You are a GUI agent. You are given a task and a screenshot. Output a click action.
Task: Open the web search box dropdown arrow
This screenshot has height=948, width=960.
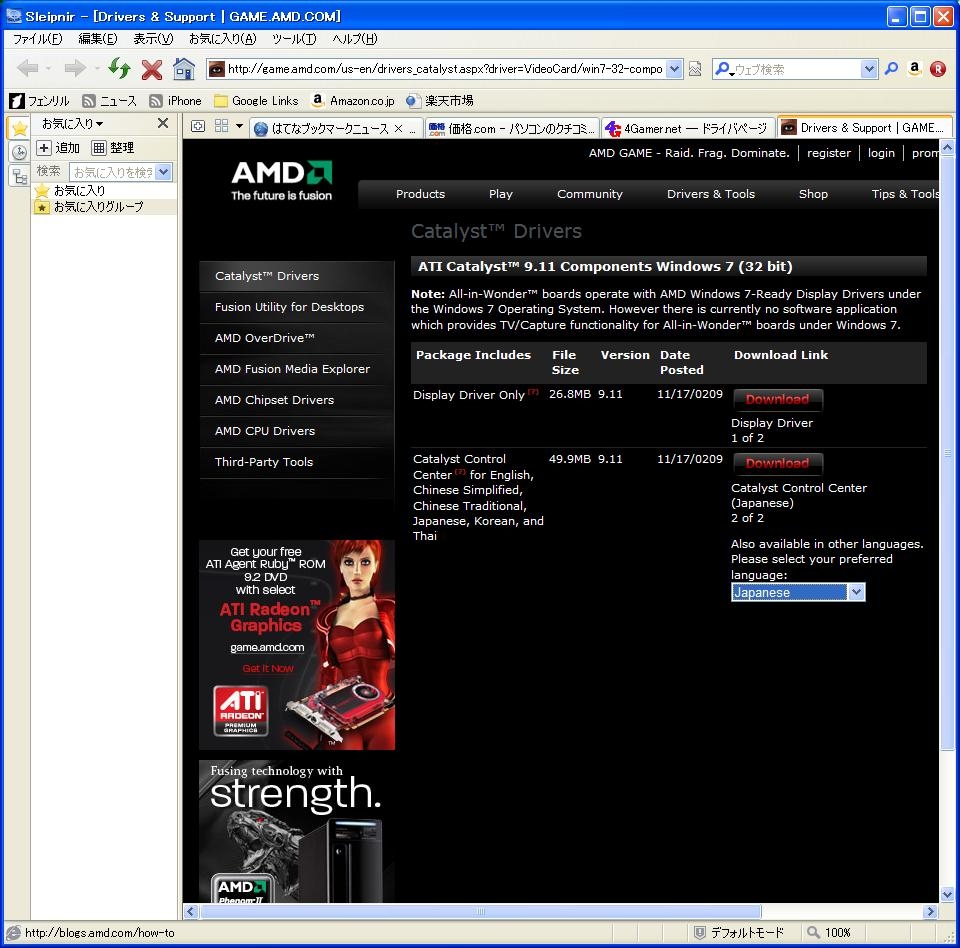click(x=869, y=69)
